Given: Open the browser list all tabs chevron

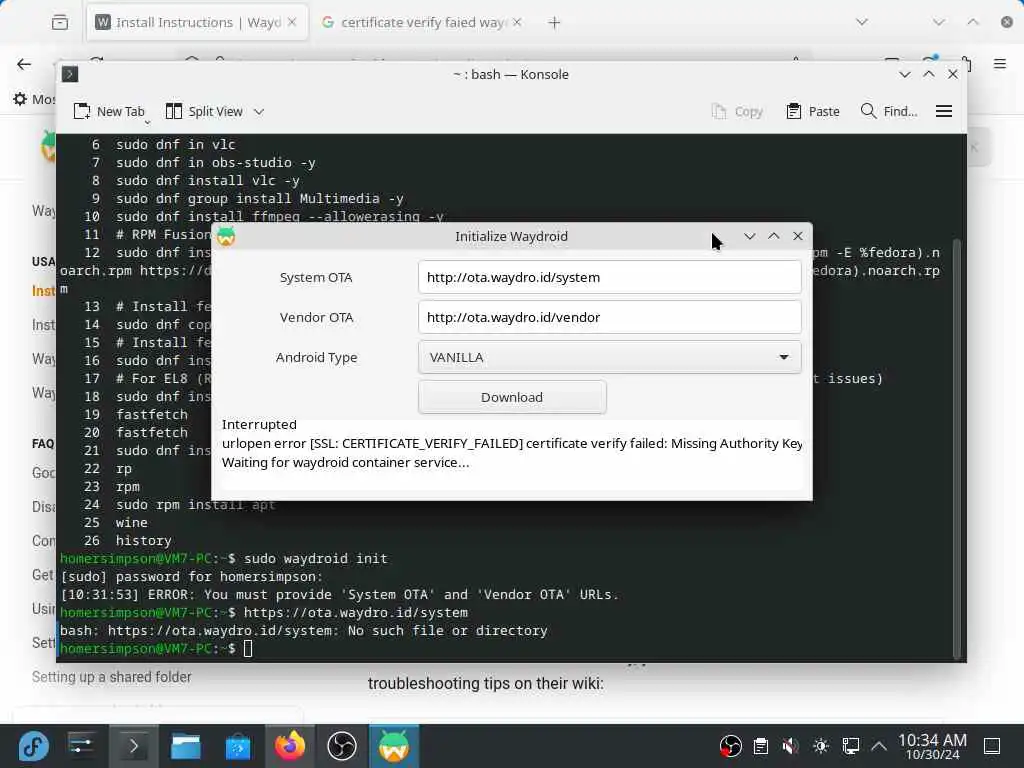Looking at the screenshot, I should point(862,22).
